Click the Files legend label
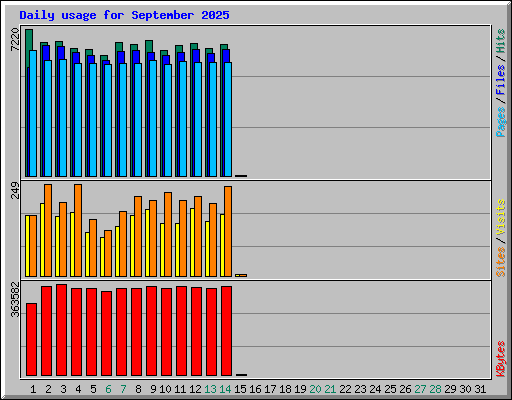This screenshot has height=400, width=512. (x=500, y=79)
